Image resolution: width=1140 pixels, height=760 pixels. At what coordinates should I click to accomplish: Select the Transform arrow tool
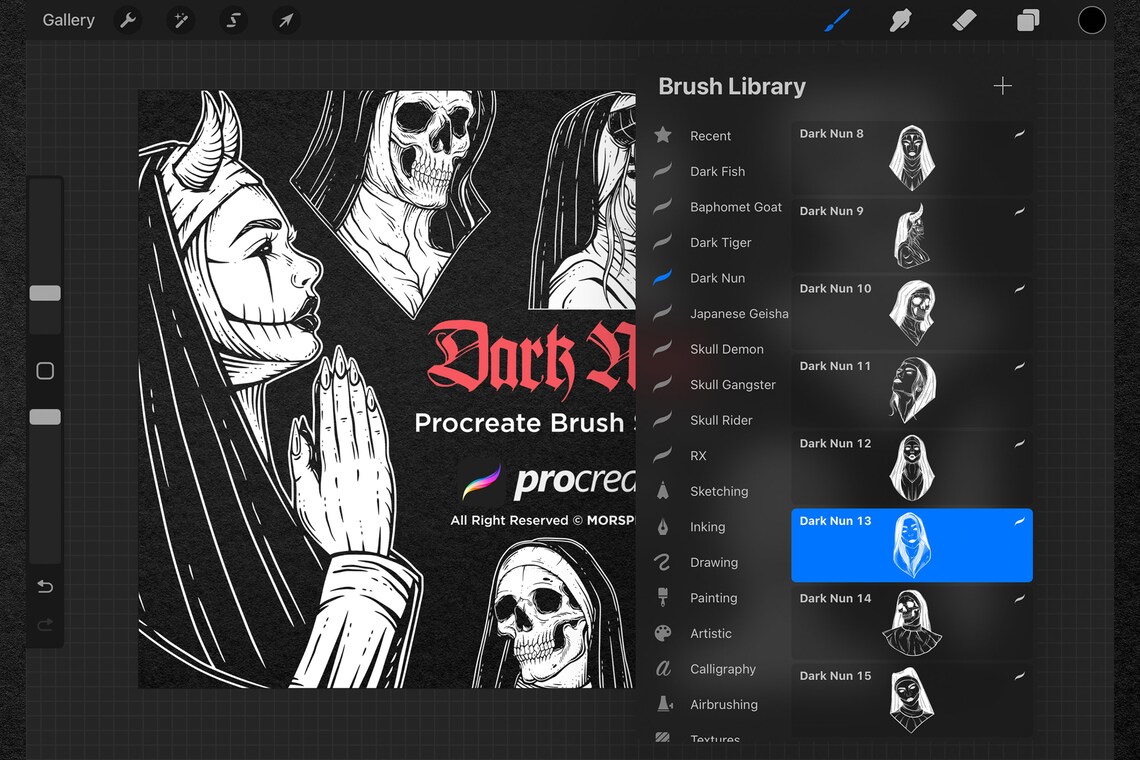[x=286, y=20]
